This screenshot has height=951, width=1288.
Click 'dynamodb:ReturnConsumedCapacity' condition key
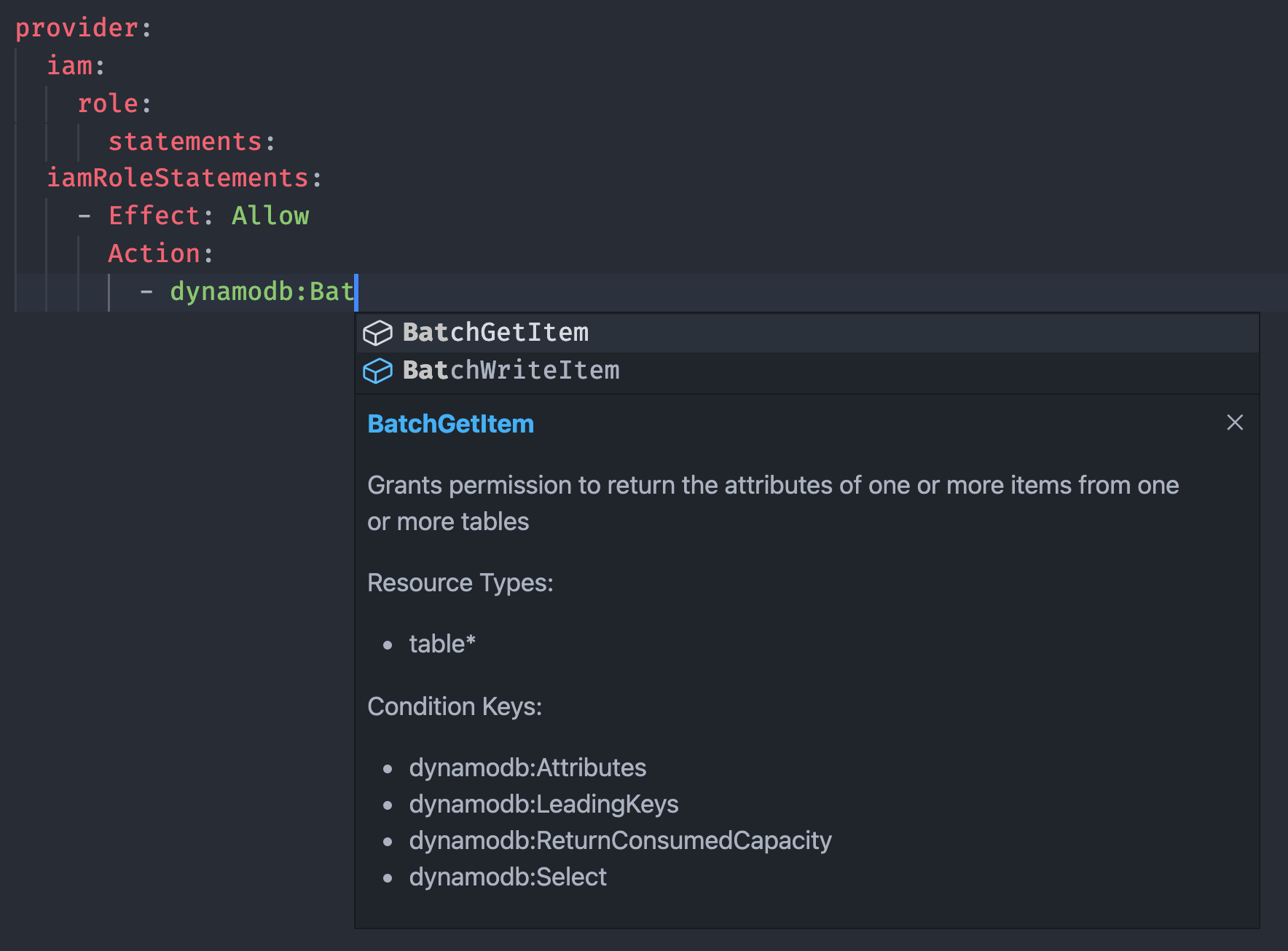[x=620, y=840]
